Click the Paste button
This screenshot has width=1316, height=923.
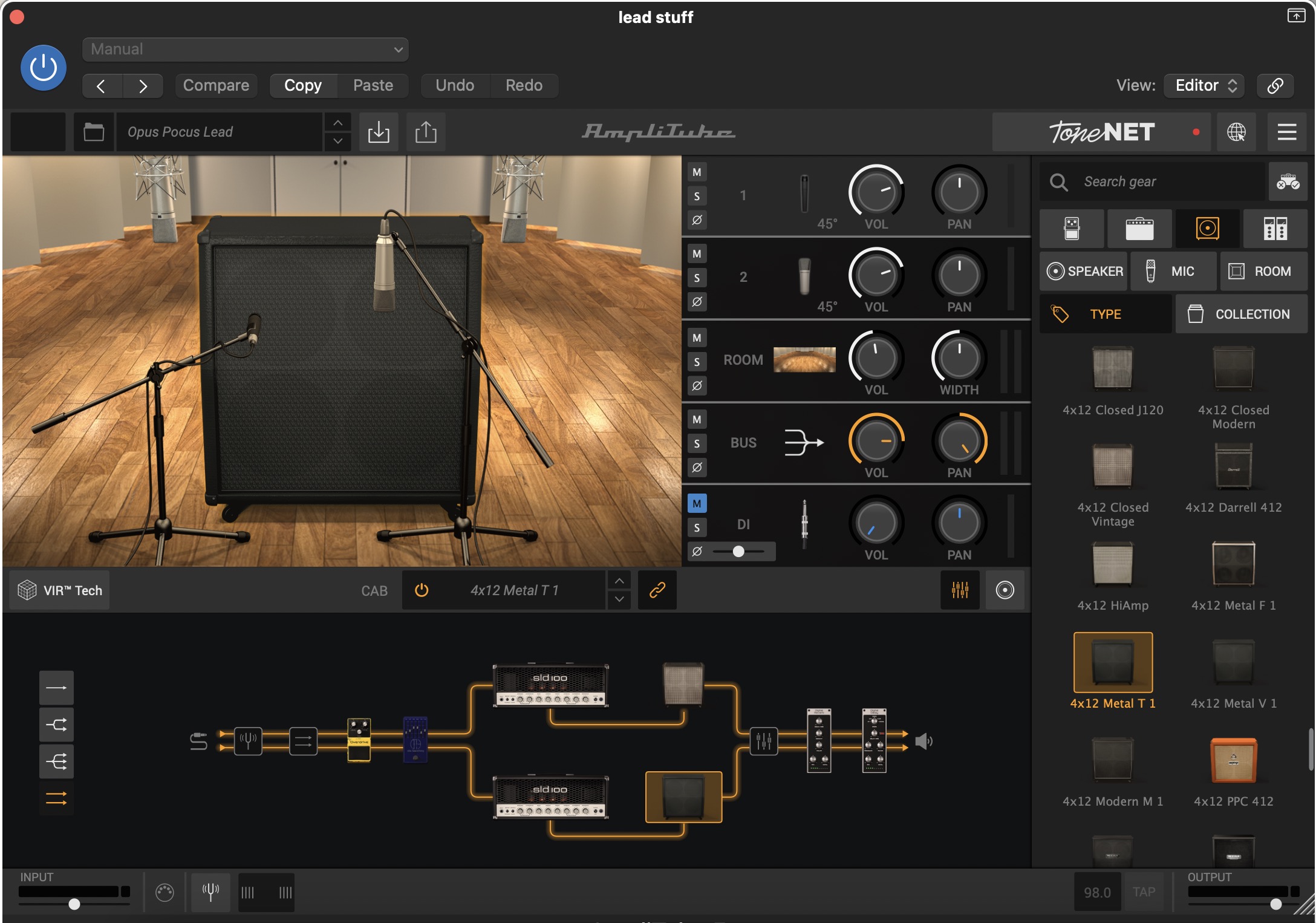point(373,86)
